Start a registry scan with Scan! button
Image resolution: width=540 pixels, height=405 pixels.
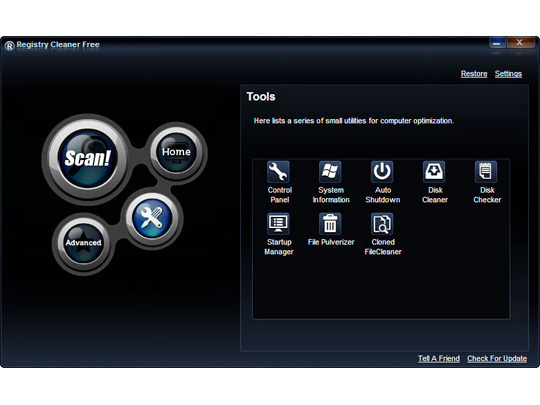point(87,158)
